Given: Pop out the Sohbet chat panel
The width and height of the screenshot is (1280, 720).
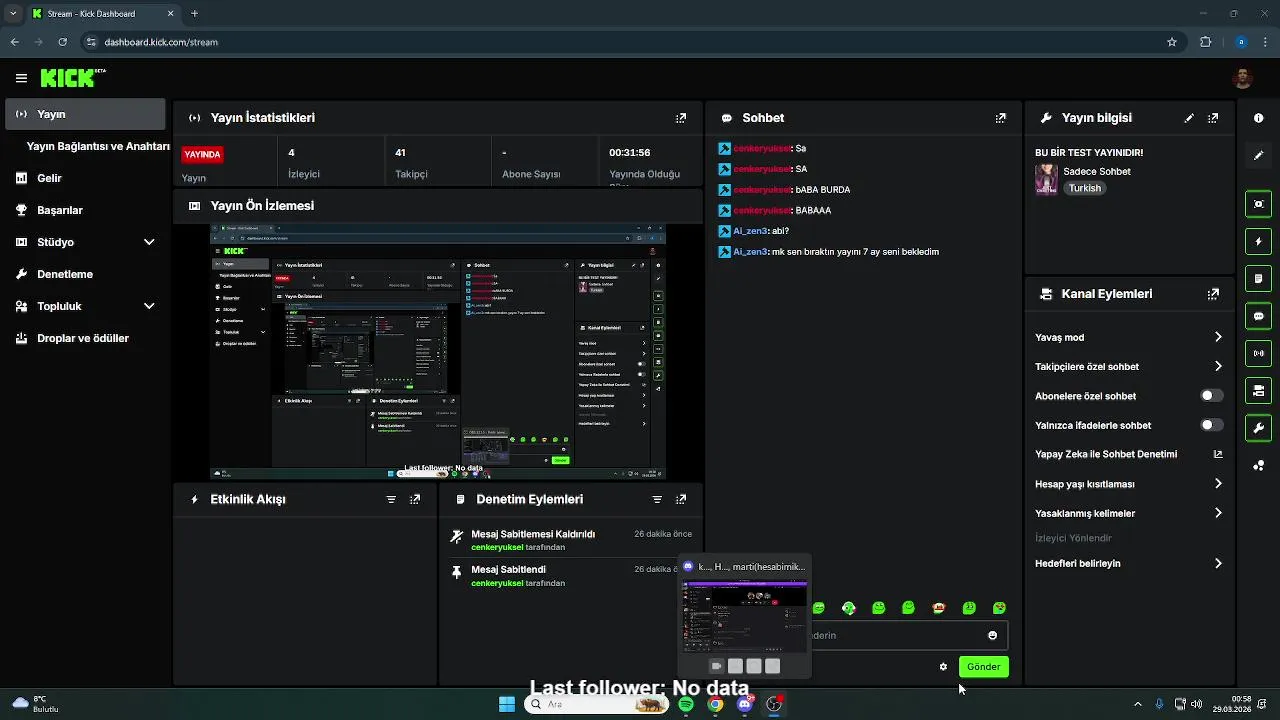Looking at the screenshot, I should click(1000, 118).
